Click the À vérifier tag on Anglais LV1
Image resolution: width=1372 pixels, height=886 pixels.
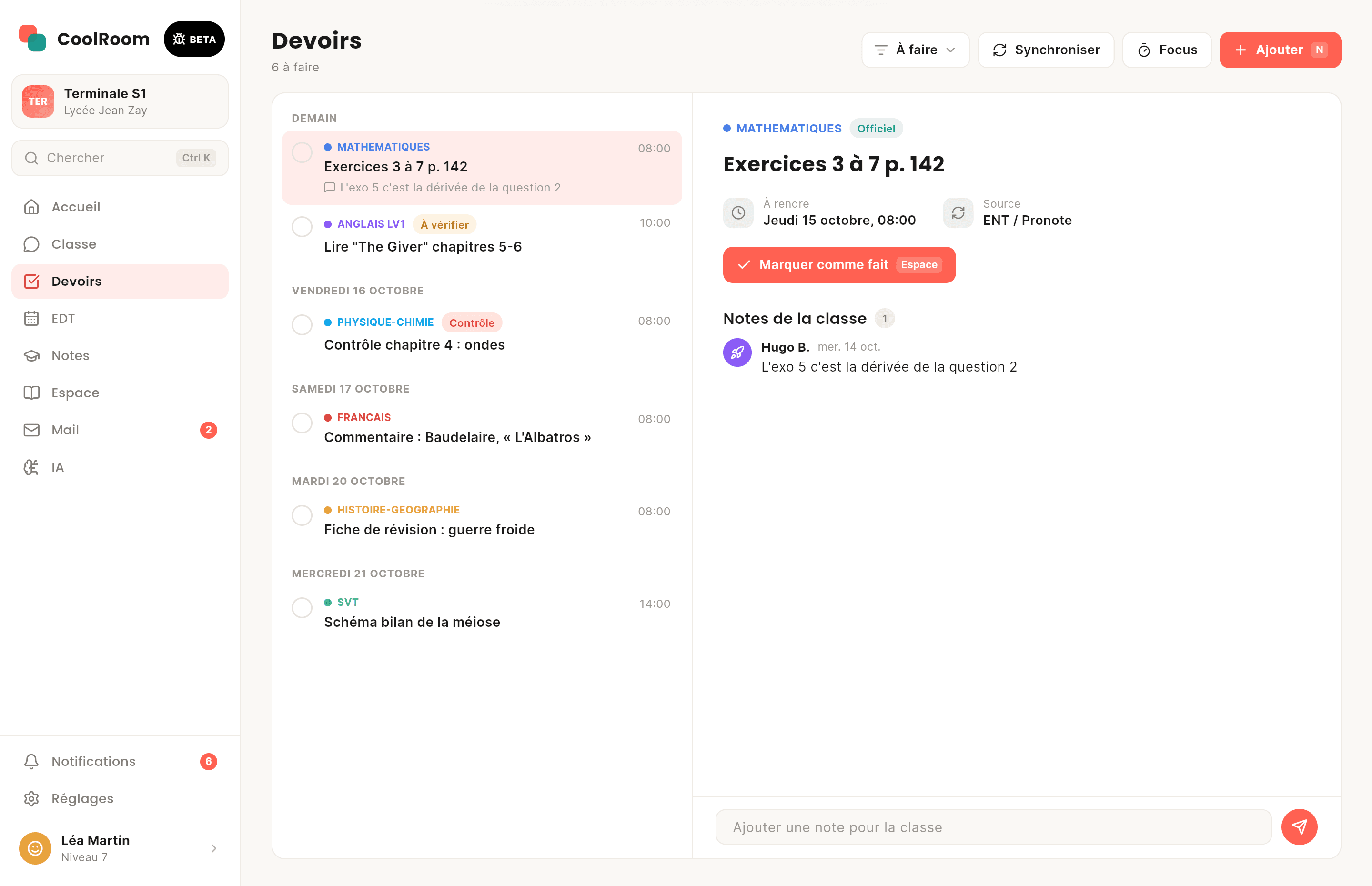click(x=444, y=224)
